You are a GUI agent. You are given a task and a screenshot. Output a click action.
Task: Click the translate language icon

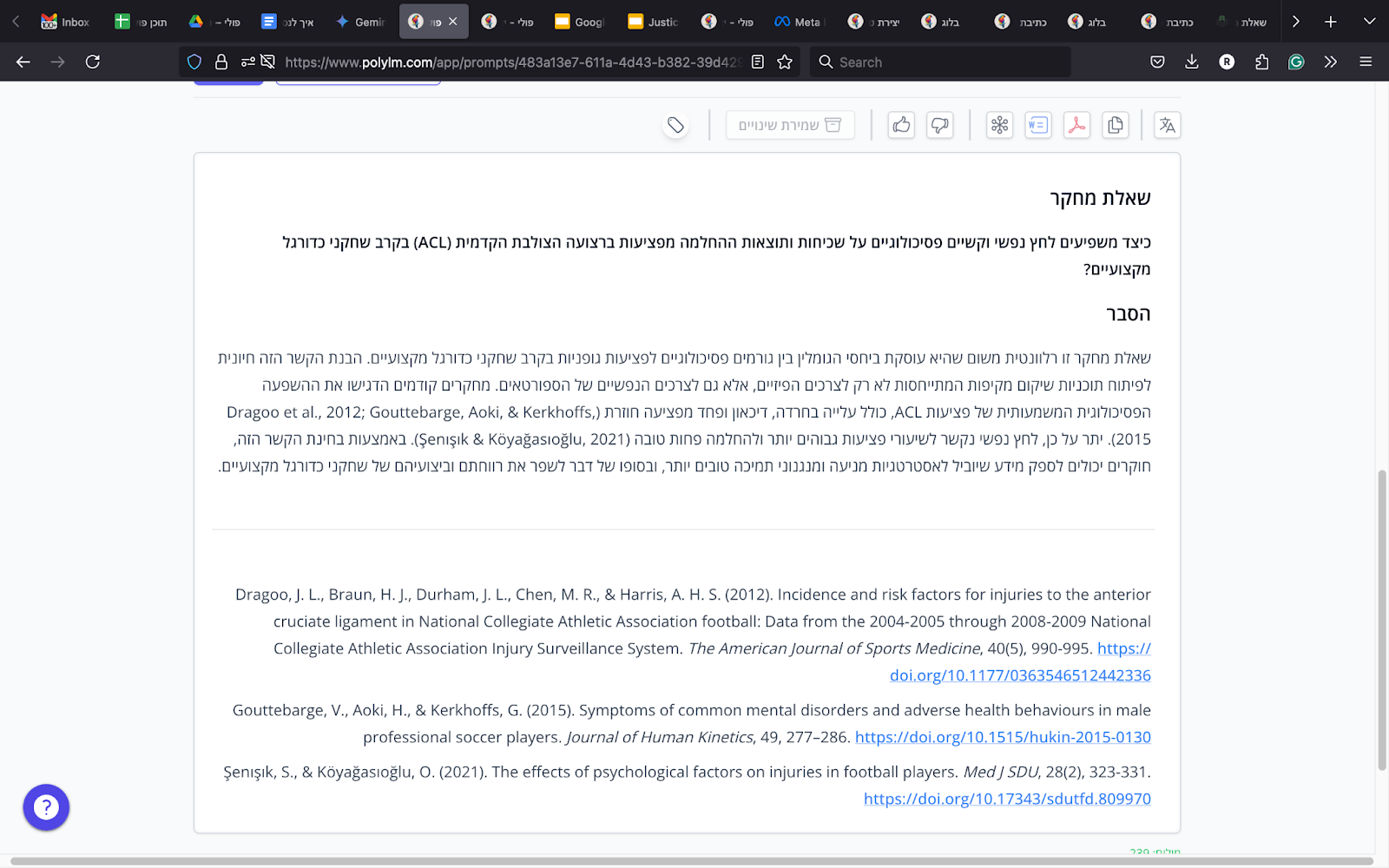coord(1167,125)
